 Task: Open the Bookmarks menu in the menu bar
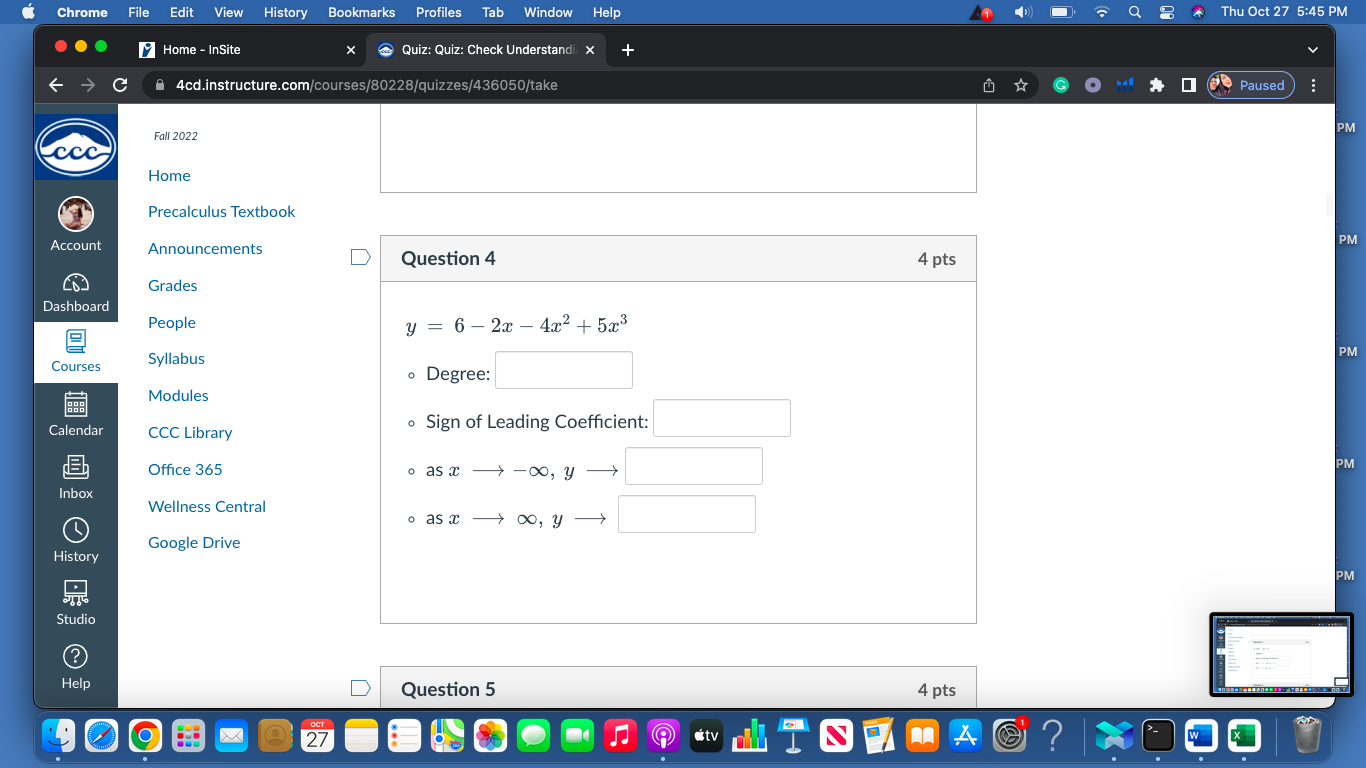click(x=361, y=12)
